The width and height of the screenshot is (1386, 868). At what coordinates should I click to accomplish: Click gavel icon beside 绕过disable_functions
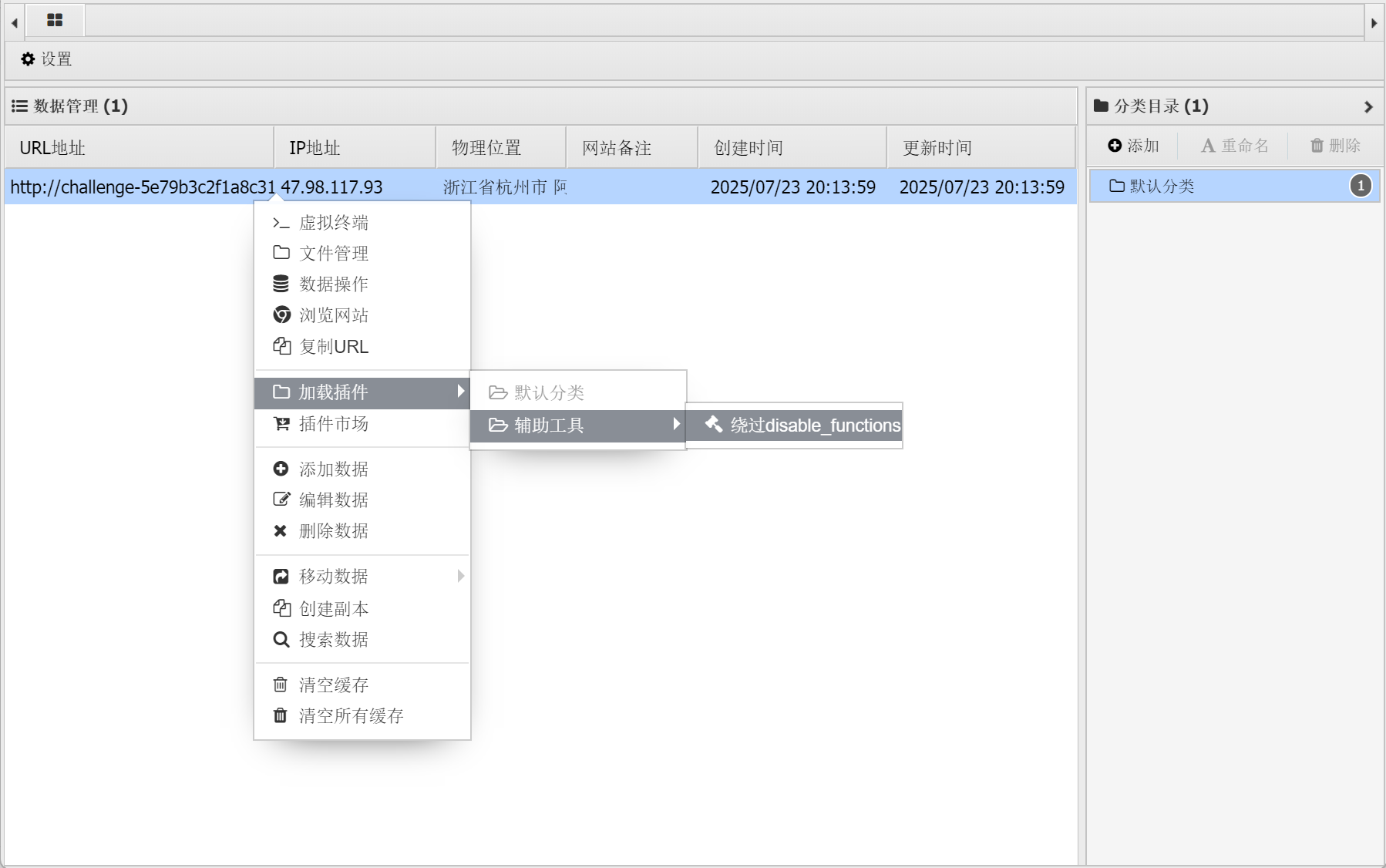tap(714, 424)
